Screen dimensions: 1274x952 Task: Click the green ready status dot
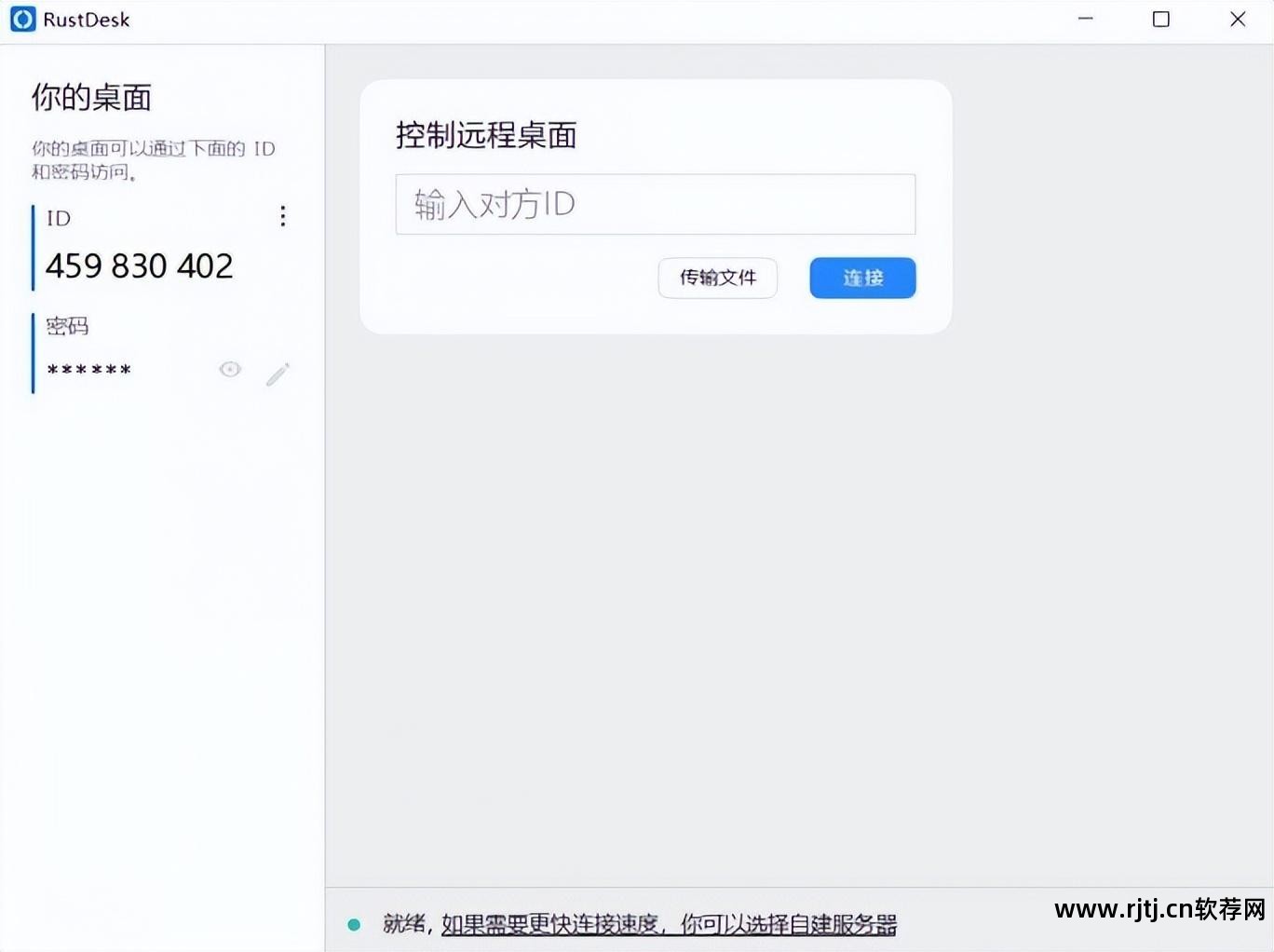click(x=354, y=925)
